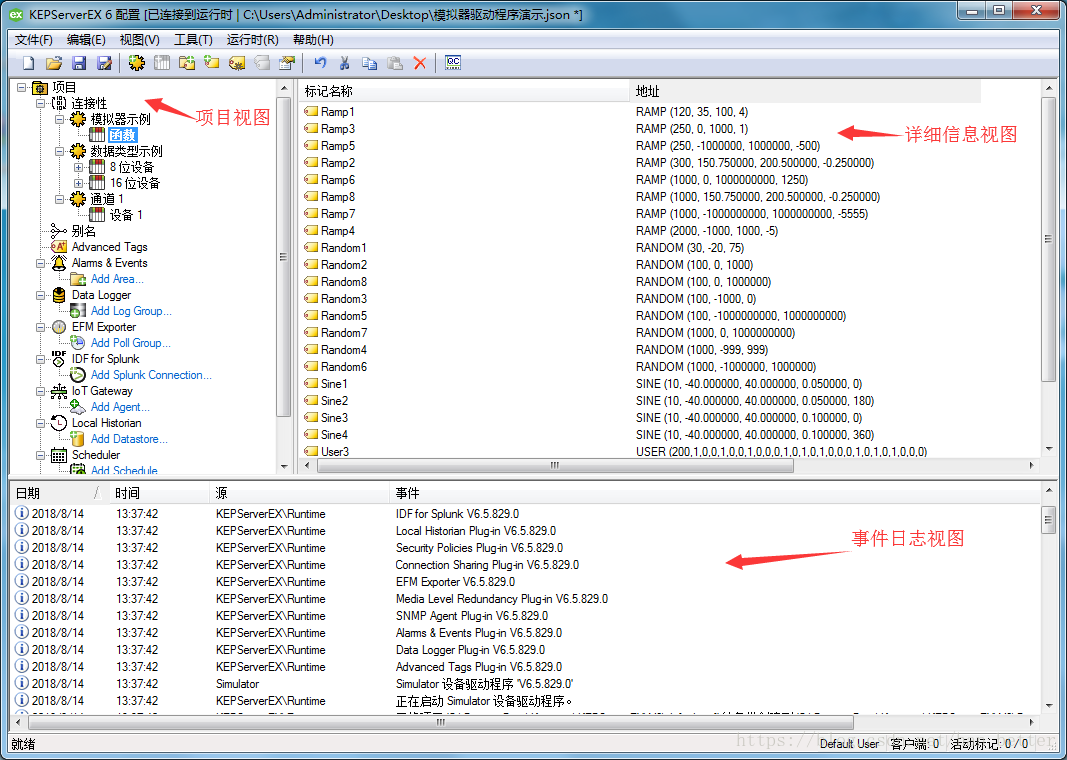The height and width of the screenshot is (760, 1067).
Task: Click the Paste clipboard icon
Action: point(395,63)
